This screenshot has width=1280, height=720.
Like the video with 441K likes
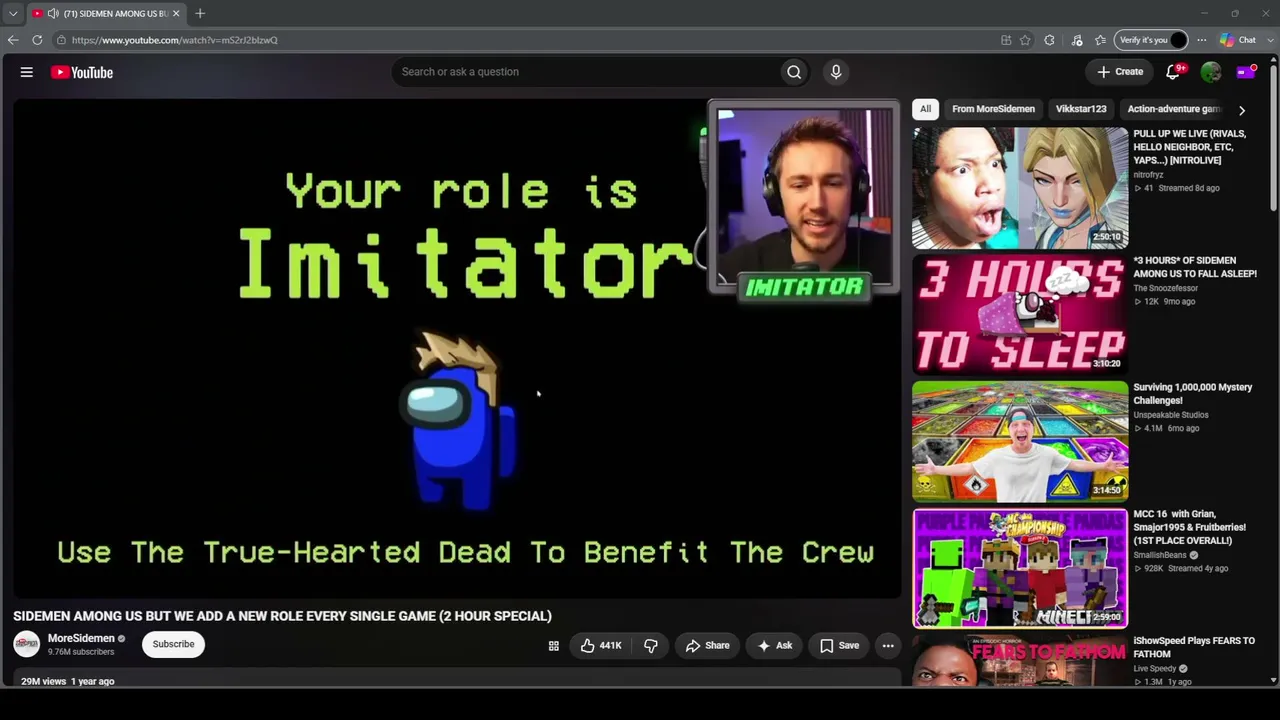[601, 646]
